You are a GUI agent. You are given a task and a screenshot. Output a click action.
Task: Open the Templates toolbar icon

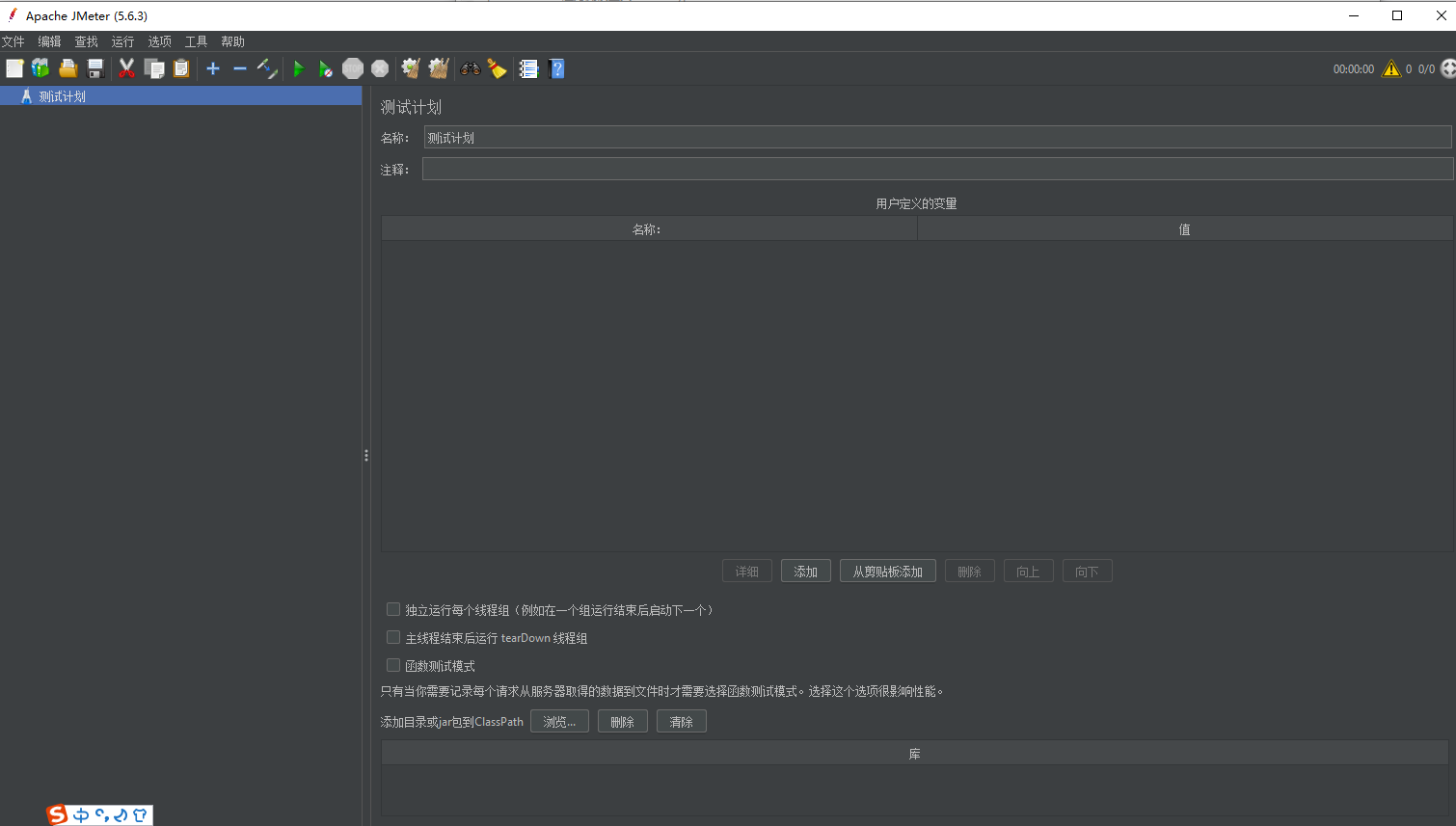point(40,68)
